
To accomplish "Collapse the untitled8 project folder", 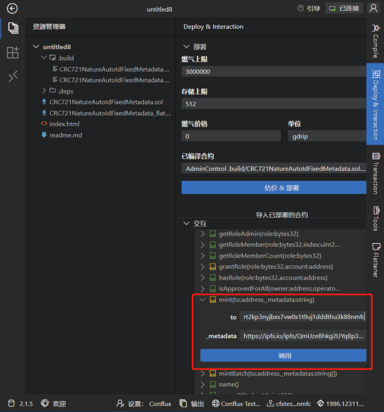I will coord(36,47).
